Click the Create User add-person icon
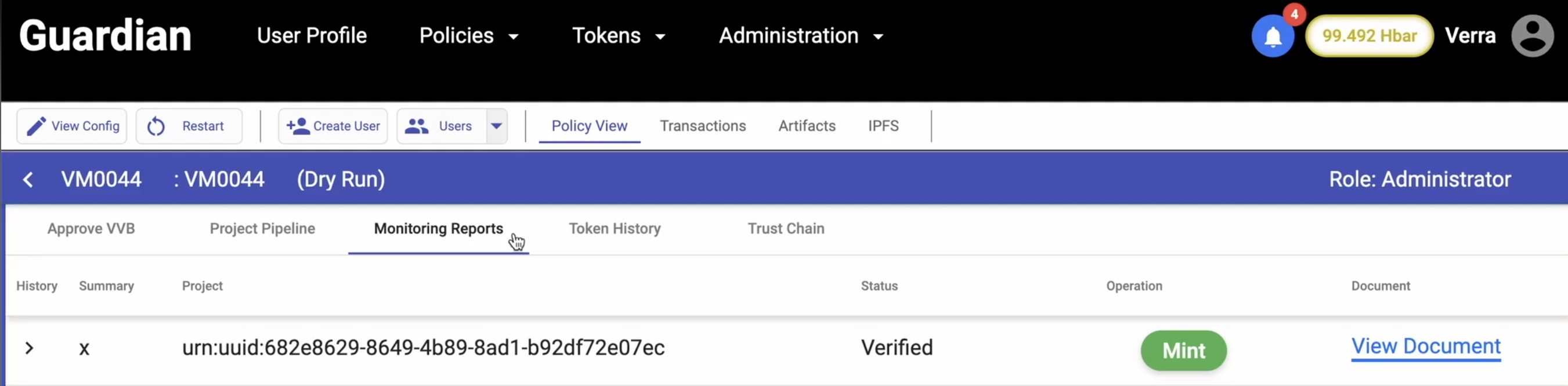This screenshot has height=386, width=1568. click(x=298, y=126)
